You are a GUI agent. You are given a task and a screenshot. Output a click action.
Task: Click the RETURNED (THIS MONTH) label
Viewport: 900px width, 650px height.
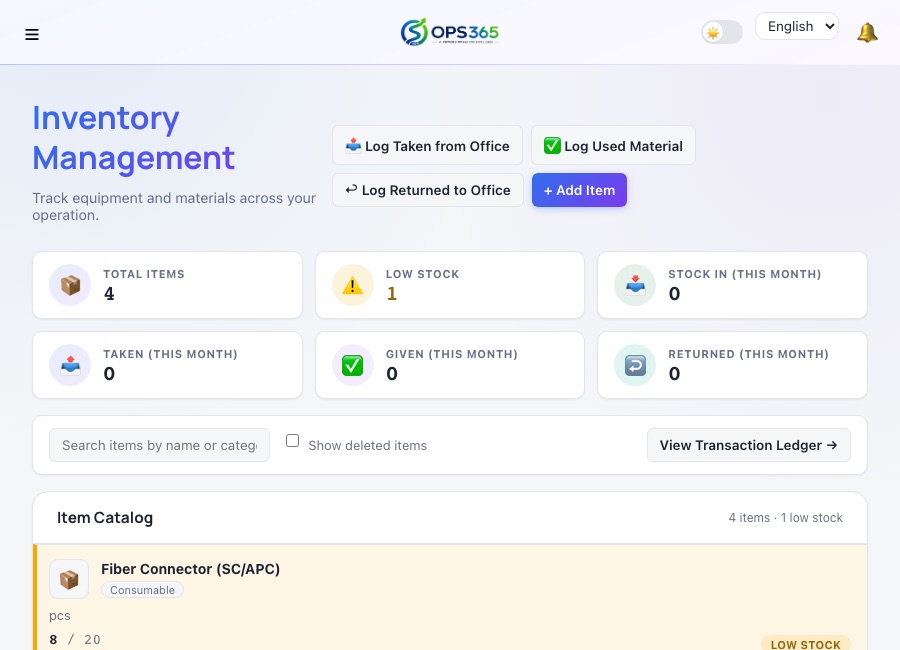pos(748,354)
